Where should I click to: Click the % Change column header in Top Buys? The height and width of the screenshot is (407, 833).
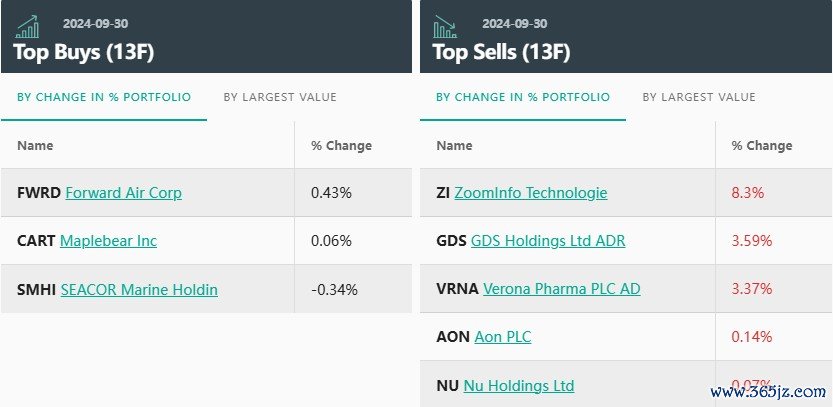pyautogui.click(x=342, y=146)
